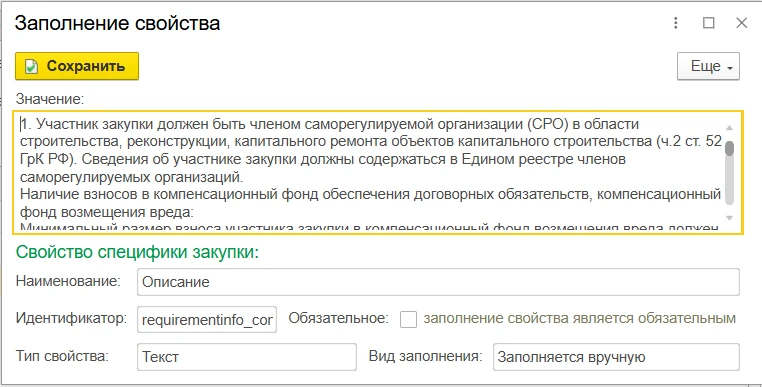This screenshot has width=762, height=387.
Task: Click the 'Заполнение свойства' window title
Action: point(117,23)
